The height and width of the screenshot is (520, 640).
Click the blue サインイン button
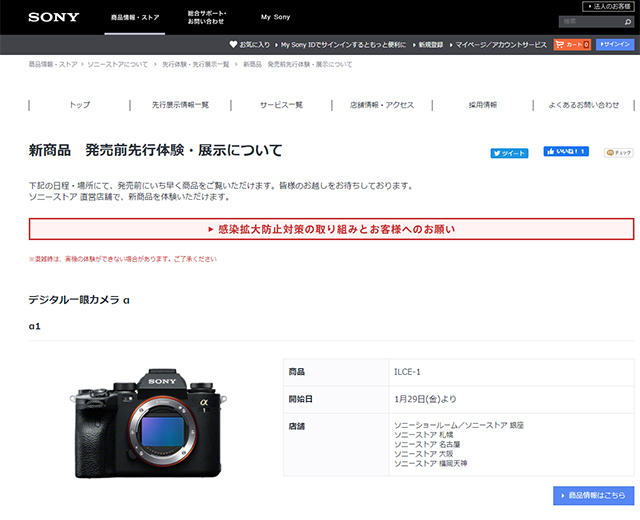tap(615, 45)
